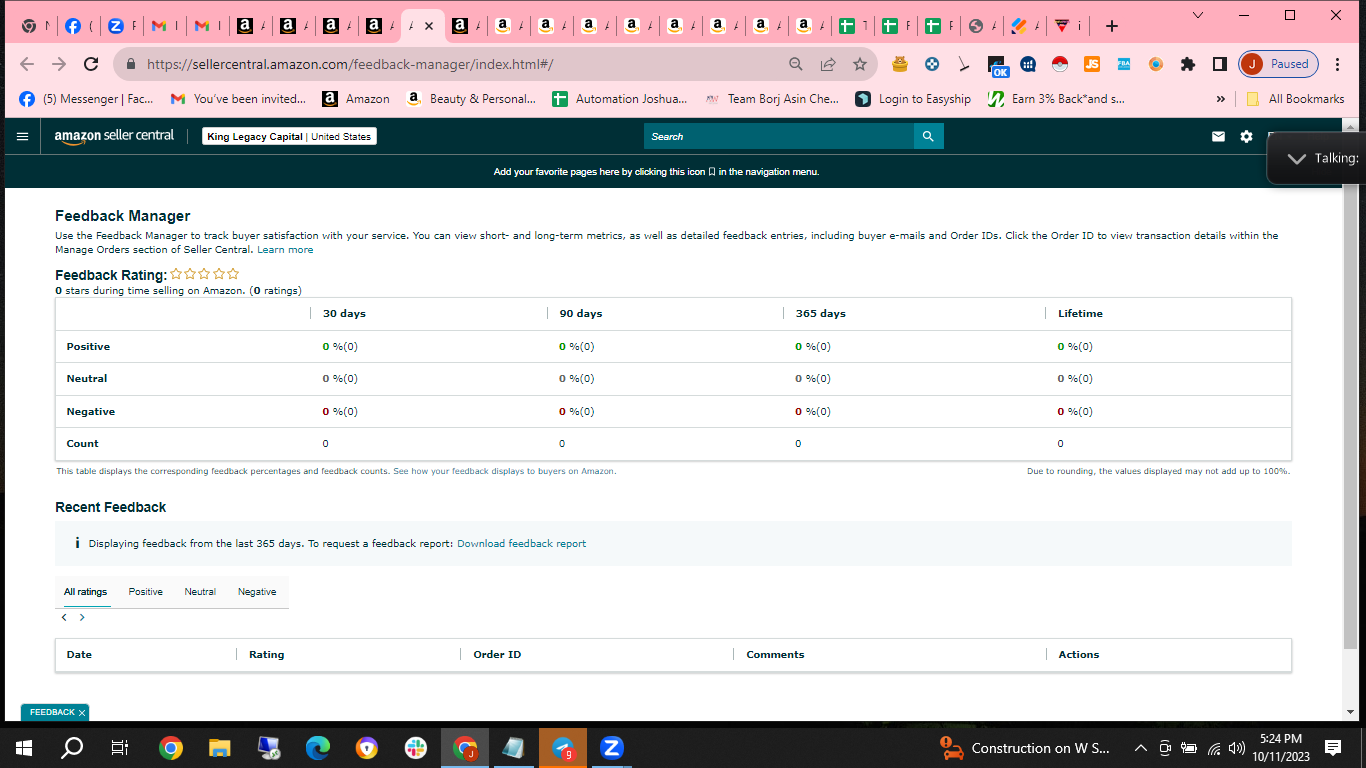Open the Pokeball extension icon
Viewport: 1366px width, 768px height.
coord(1060,64)
